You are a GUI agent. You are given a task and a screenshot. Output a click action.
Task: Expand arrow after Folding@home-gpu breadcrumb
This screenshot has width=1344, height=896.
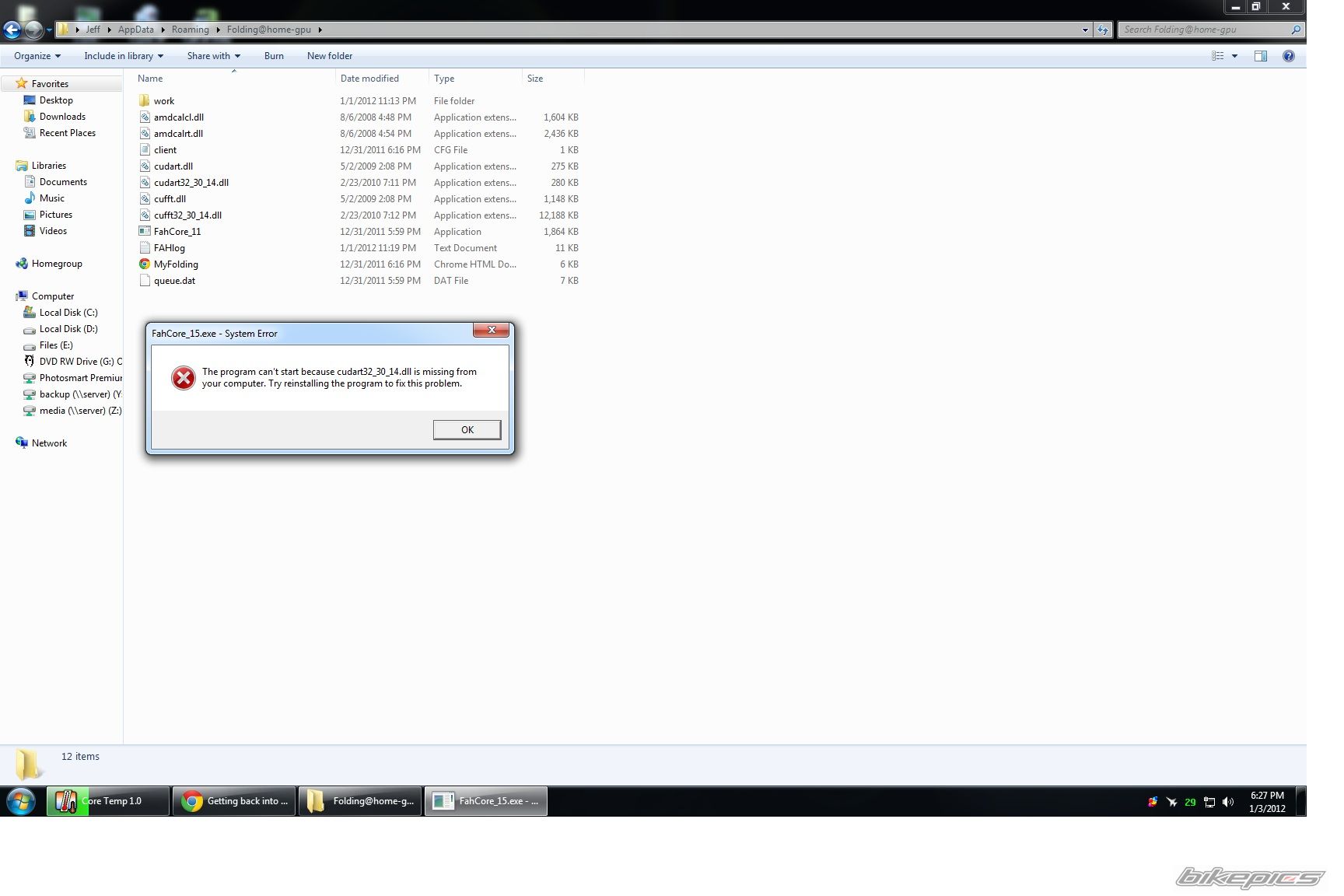point(320,30)
